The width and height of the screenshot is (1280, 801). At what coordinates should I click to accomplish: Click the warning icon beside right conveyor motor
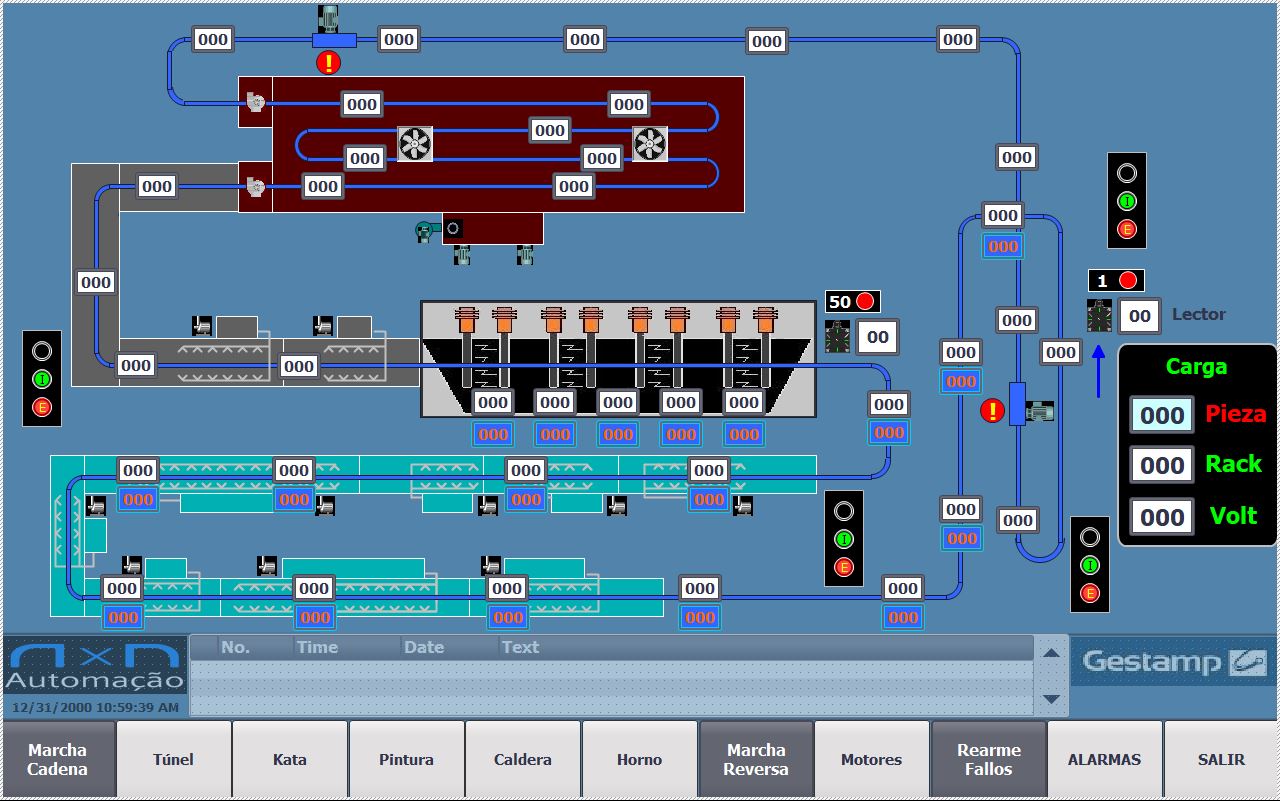coord(992,410)
